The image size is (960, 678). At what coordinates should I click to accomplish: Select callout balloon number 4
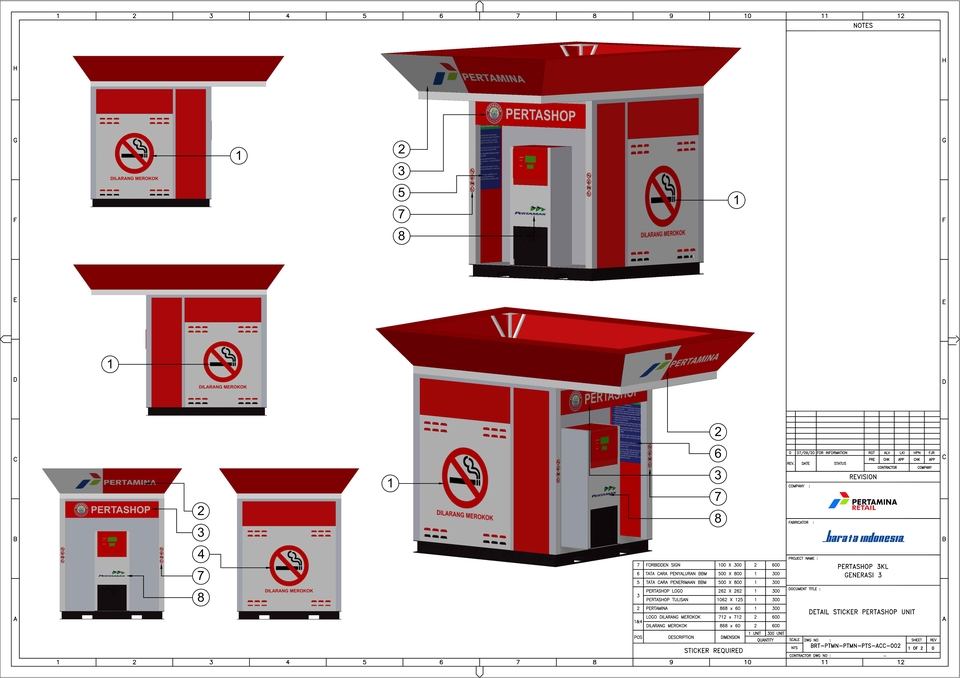click(201, 552)
